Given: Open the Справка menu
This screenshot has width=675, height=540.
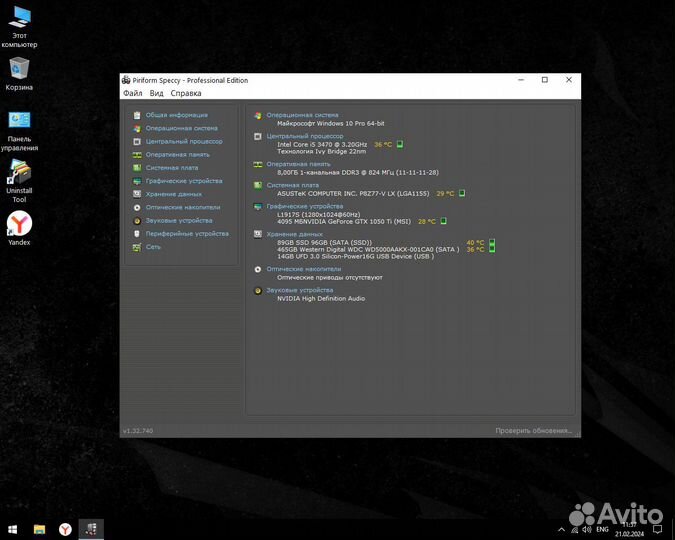Looking at the screenshot, I should 186,93.
